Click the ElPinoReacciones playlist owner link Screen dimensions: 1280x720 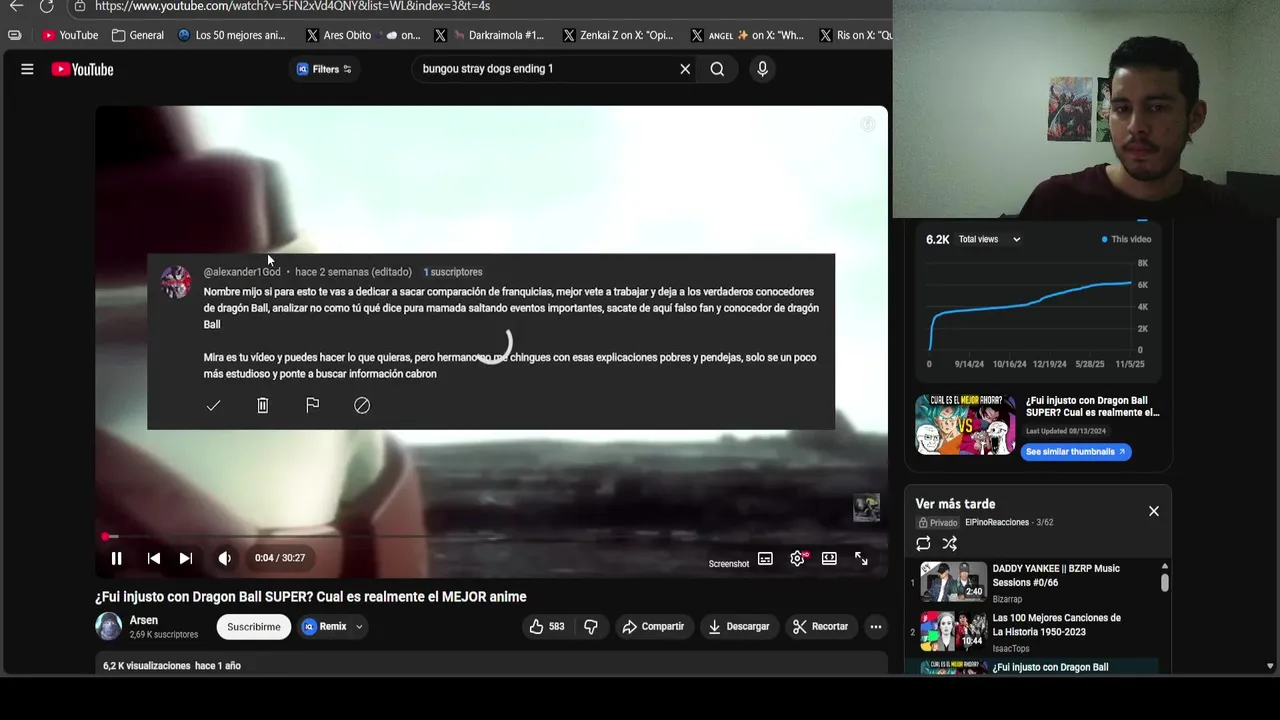click(996, 522)
